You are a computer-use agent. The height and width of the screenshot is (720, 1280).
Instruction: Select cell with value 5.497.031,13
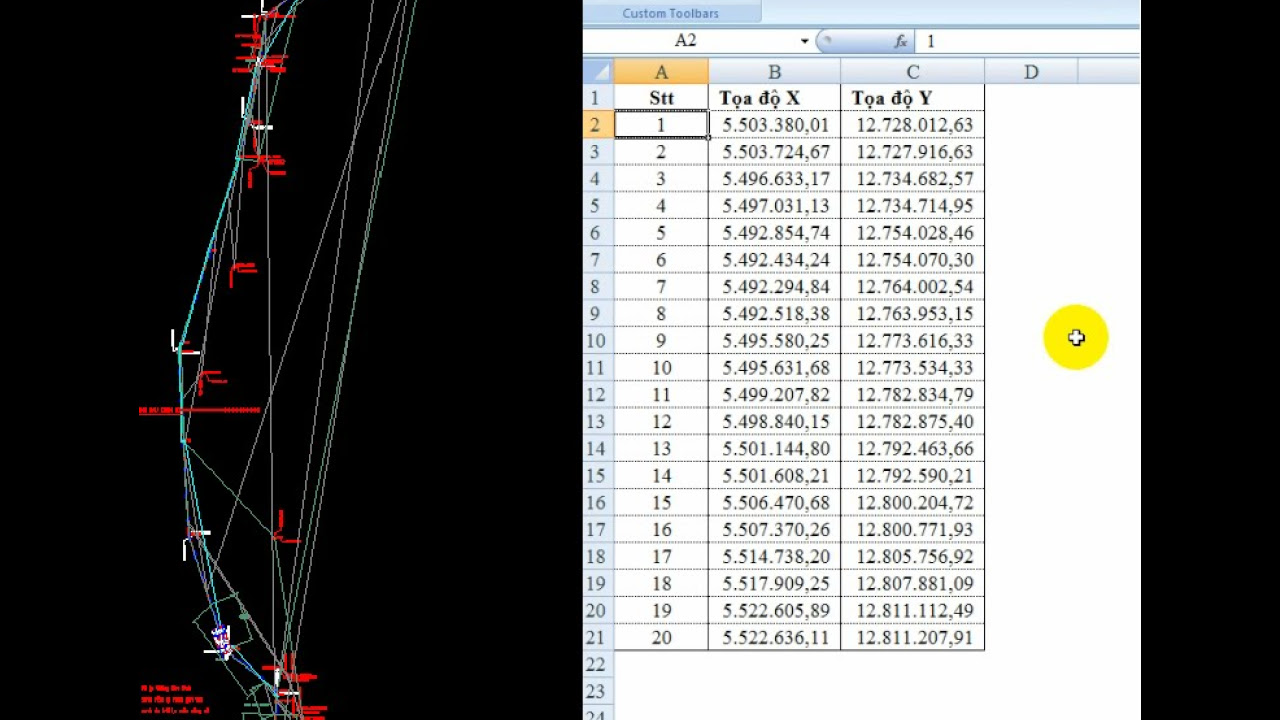coord(774,206)
